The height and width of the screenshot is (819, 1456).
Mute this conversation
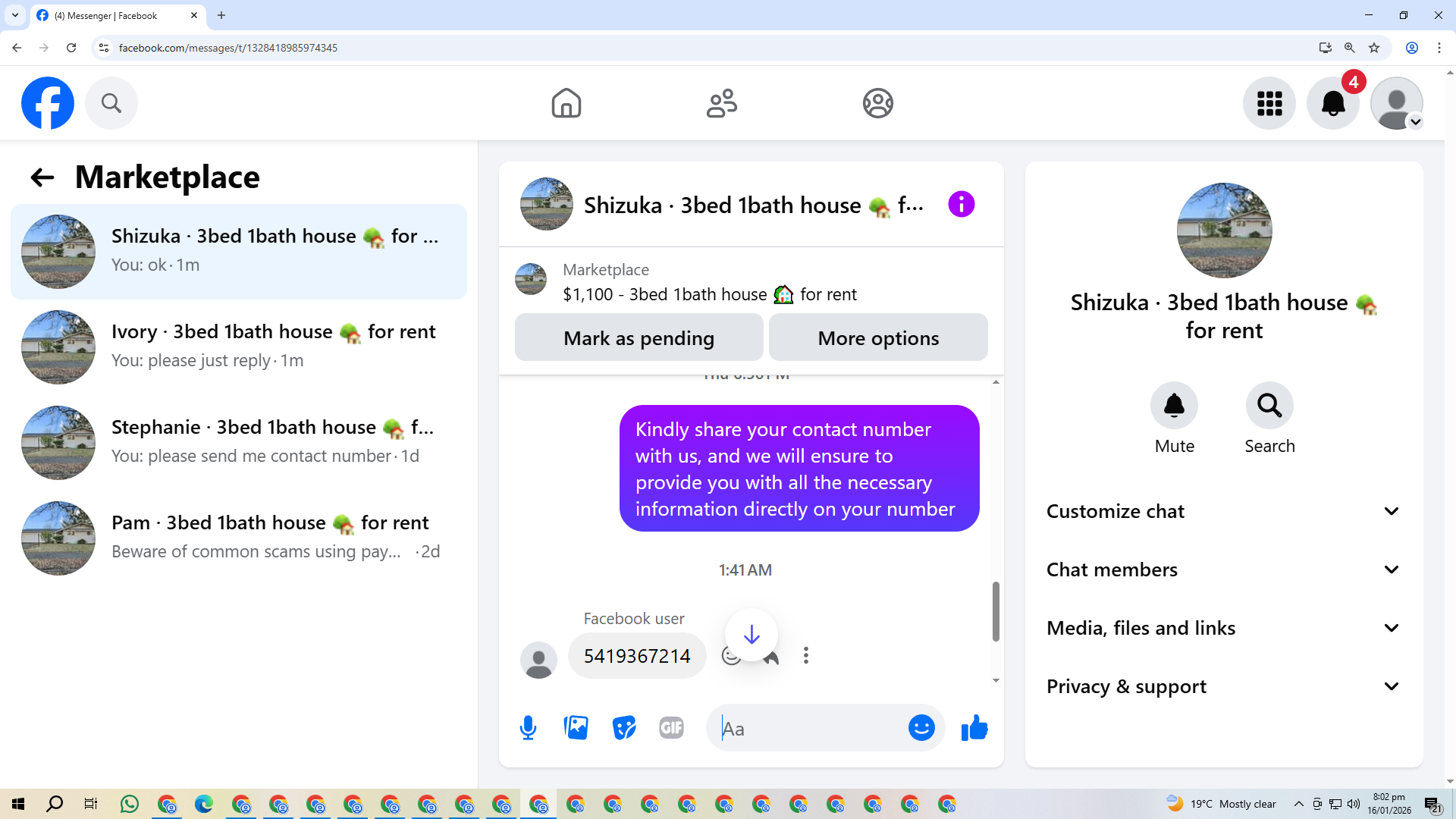click(x=1174, y=406)
